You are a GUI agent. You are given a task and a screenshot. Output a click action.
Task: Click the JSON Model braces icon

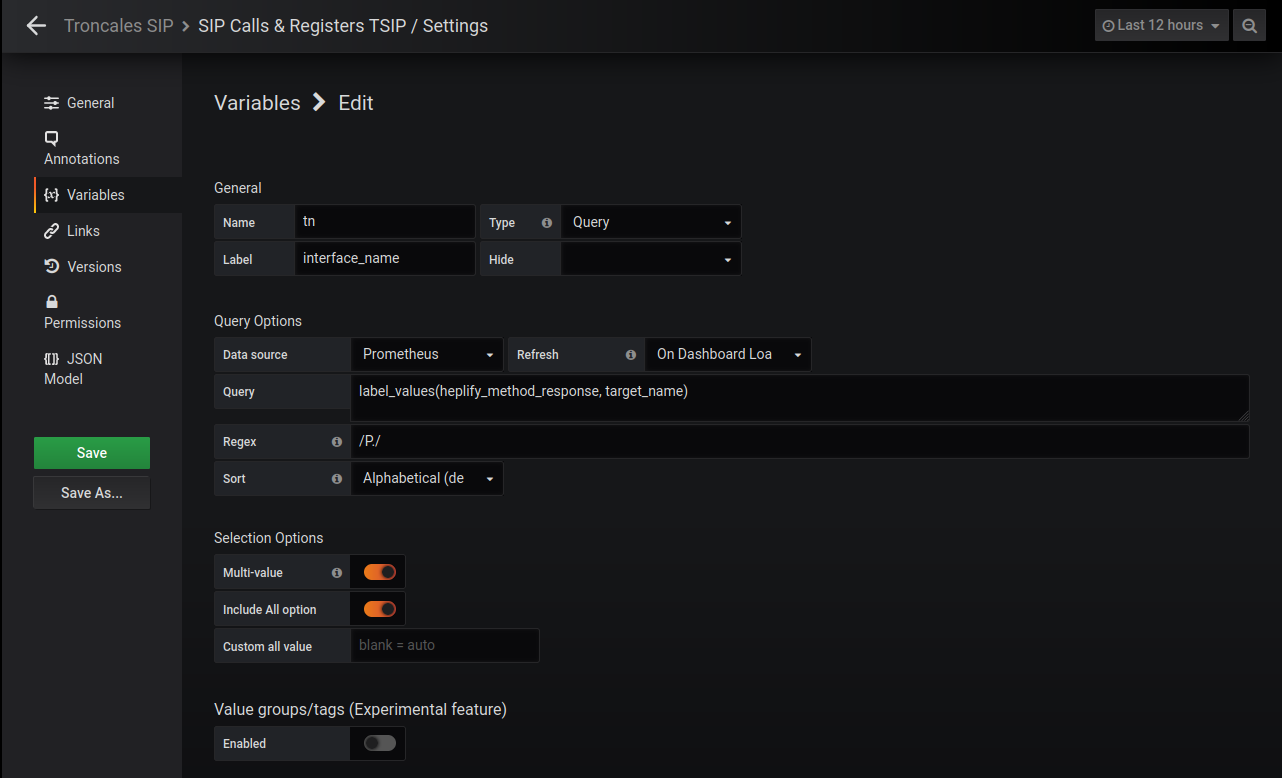point(52,358)
